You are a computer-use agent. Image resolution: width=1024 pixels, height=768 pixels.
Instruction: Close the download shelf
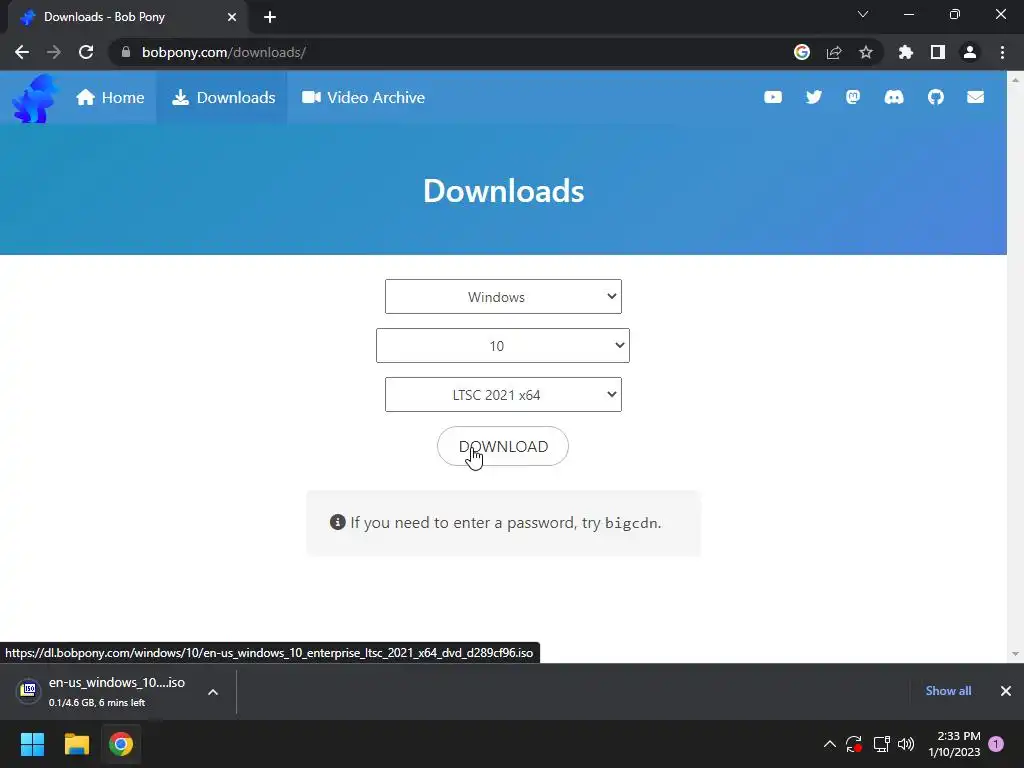[x=1006, y=691]
